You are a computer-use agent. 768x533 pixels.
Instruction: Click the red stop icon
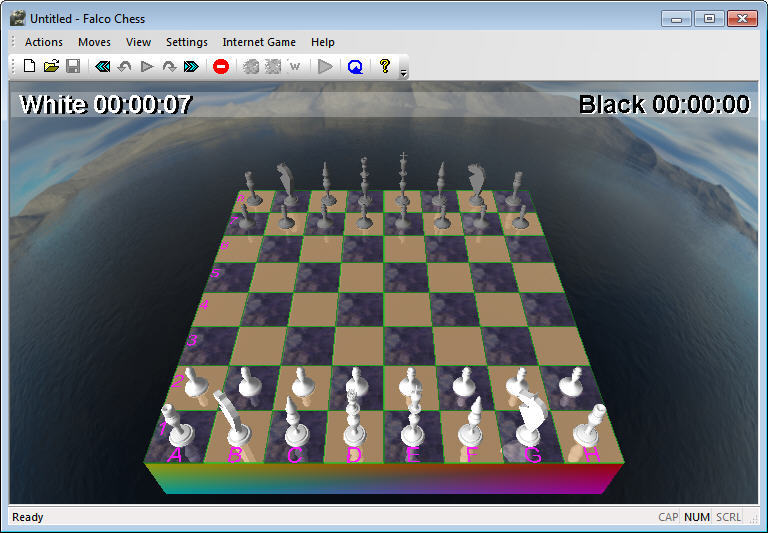pyautogui.click(x=221, y=66)
